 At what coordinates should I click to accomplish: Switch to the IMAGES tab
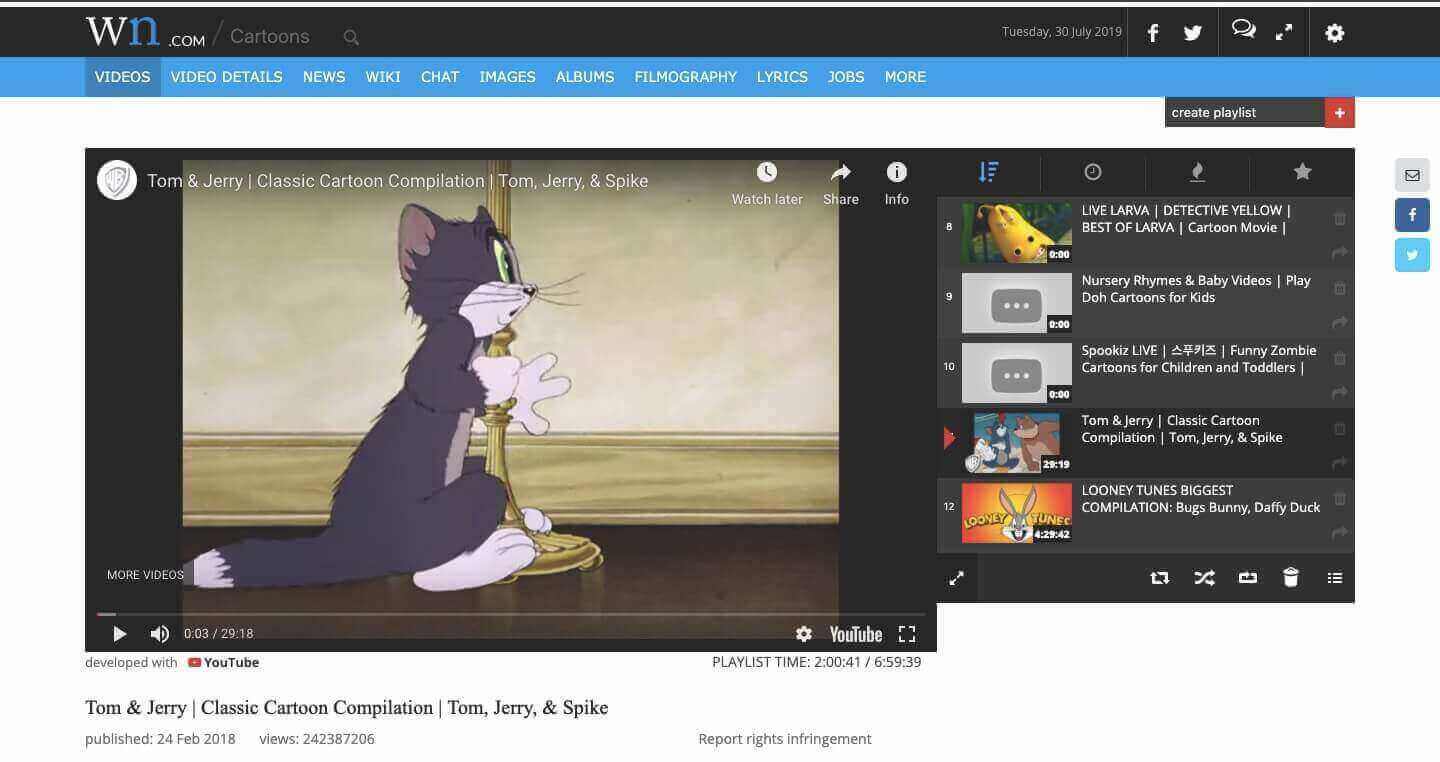(507, 77)
